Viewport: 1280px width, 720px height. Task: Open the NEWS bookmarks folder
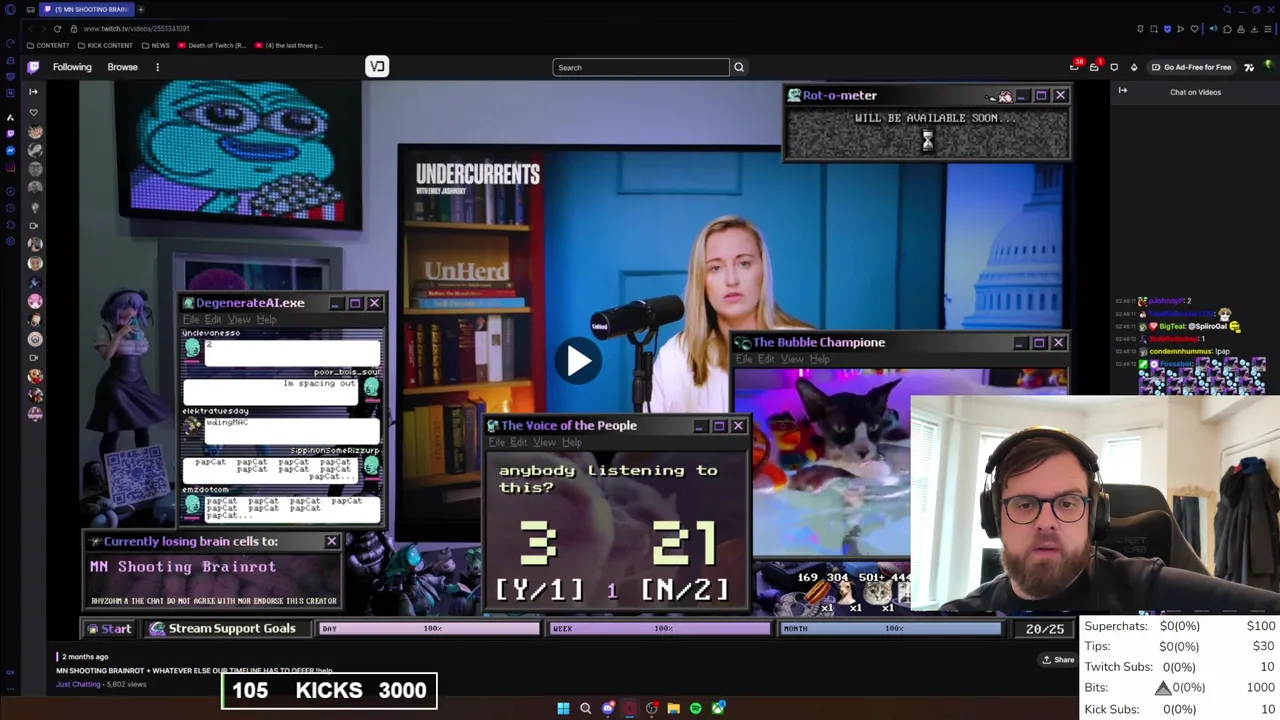tap(155, 45)
